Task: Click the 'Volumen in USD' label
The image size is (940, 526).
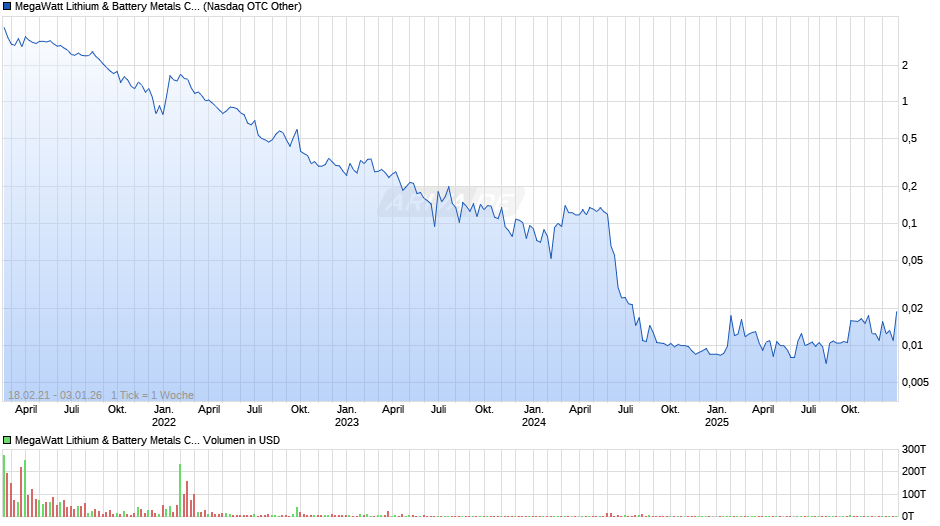Action: tap(242, 440)
